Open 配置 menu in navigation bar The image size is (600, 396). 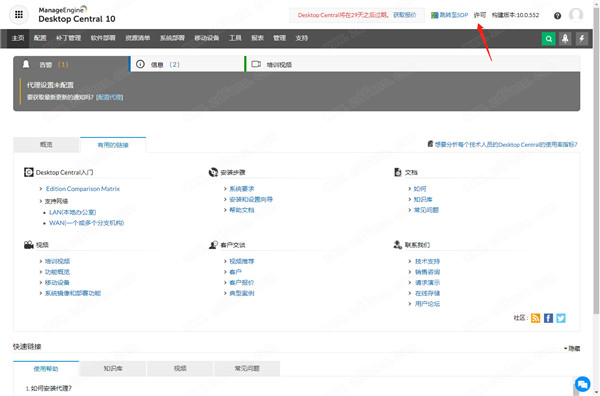40,38
